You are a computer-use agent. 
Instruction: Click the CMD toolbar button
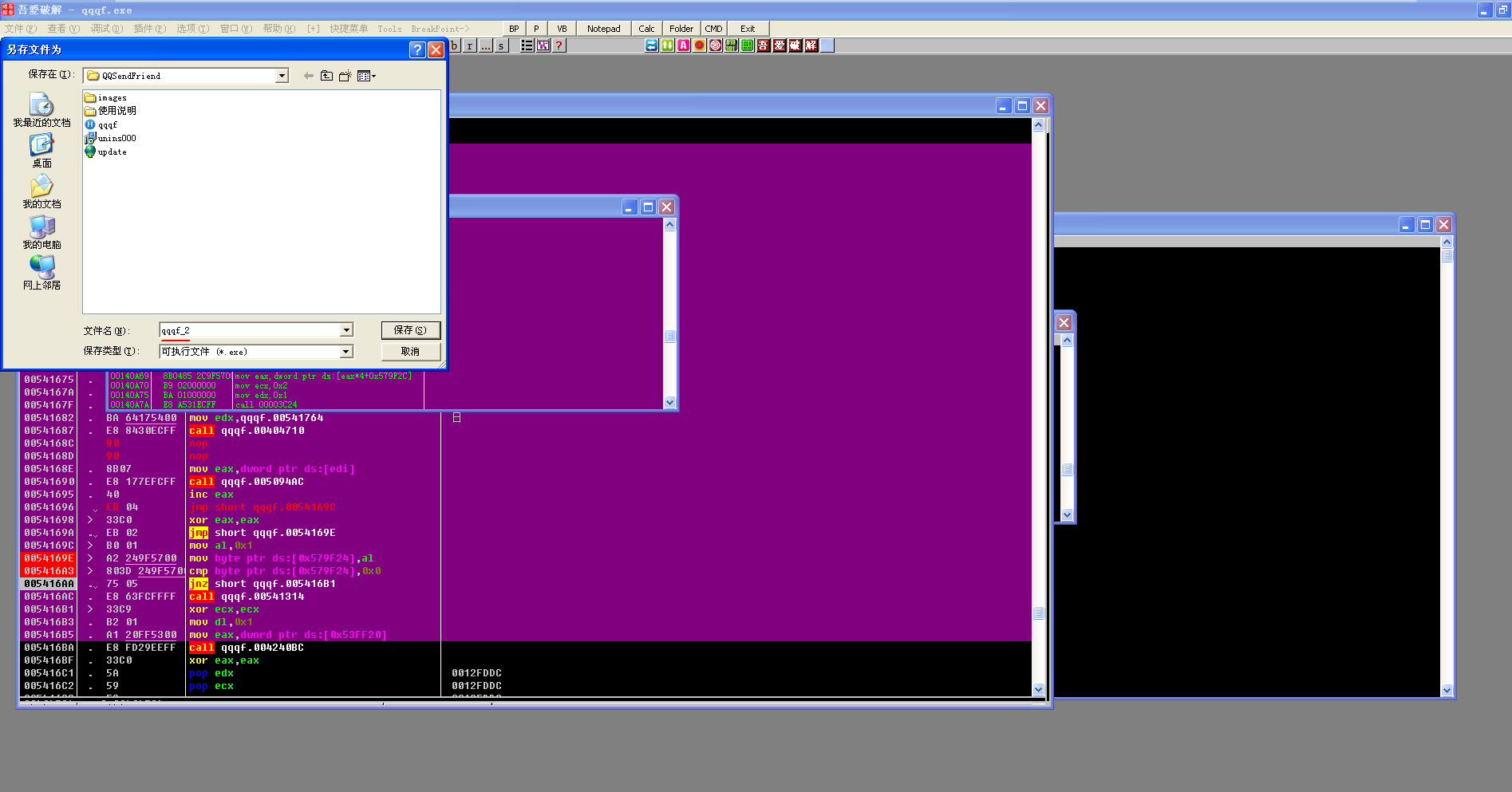(x=713, y=29)
